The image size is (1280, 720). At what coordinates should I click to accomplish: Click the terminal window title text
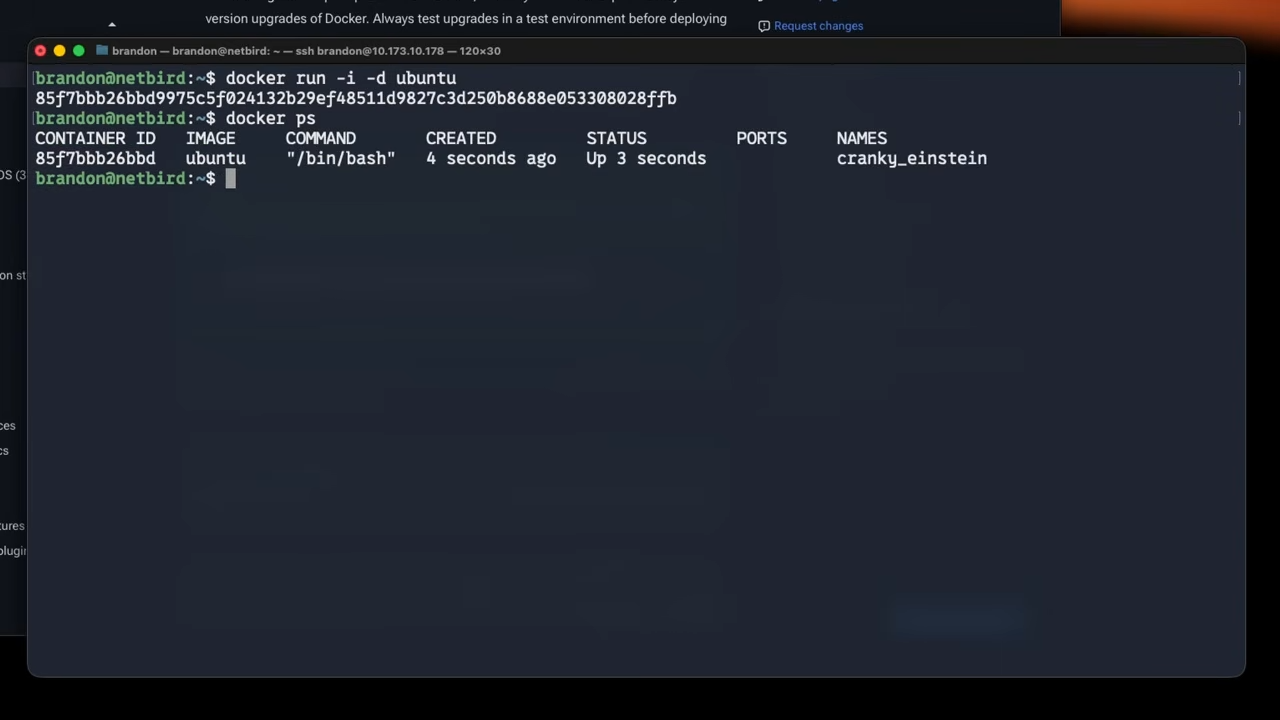(306, 51)
